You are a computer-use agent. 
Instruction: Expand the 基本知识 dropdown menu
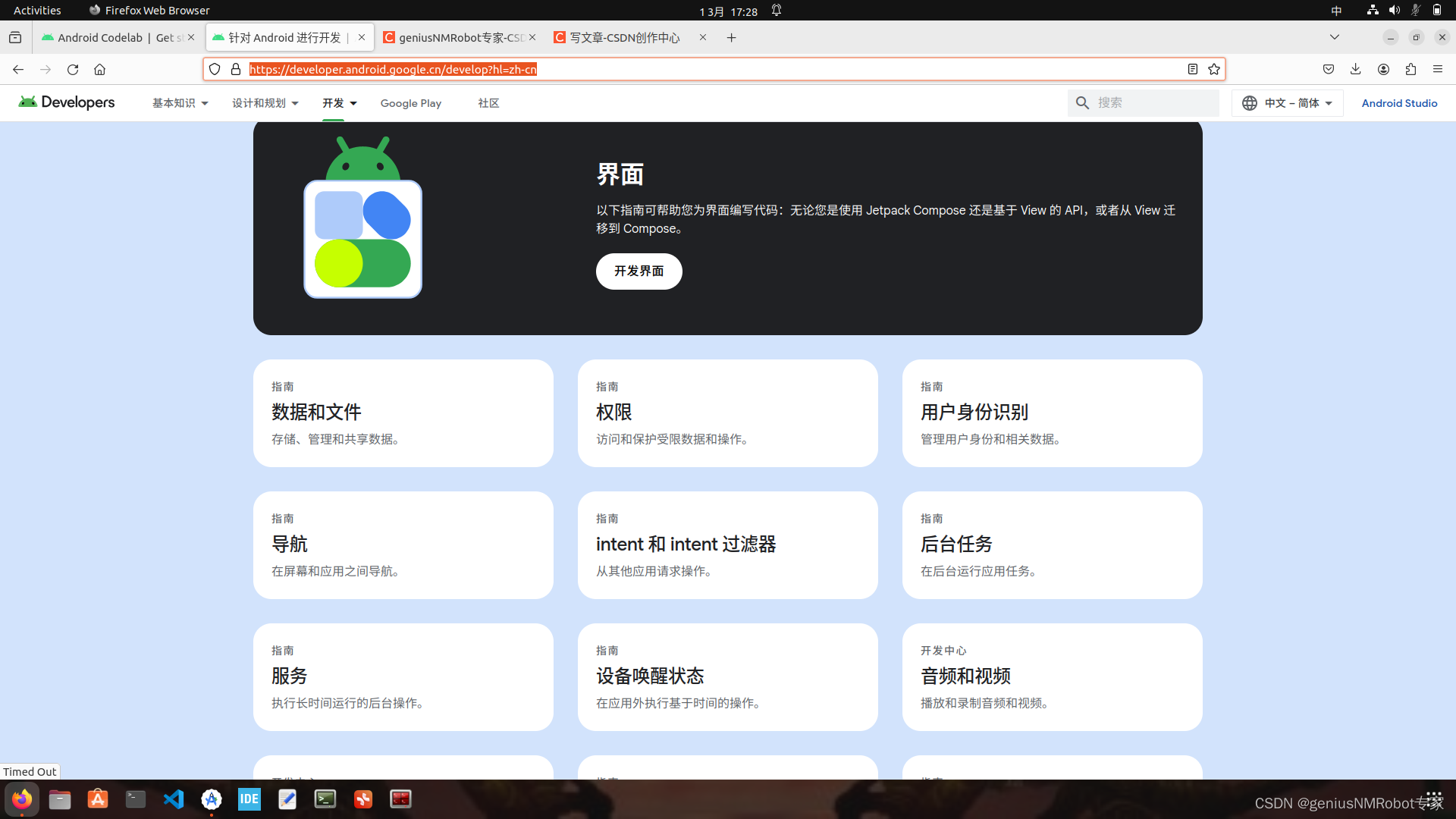tap(180, 103)
